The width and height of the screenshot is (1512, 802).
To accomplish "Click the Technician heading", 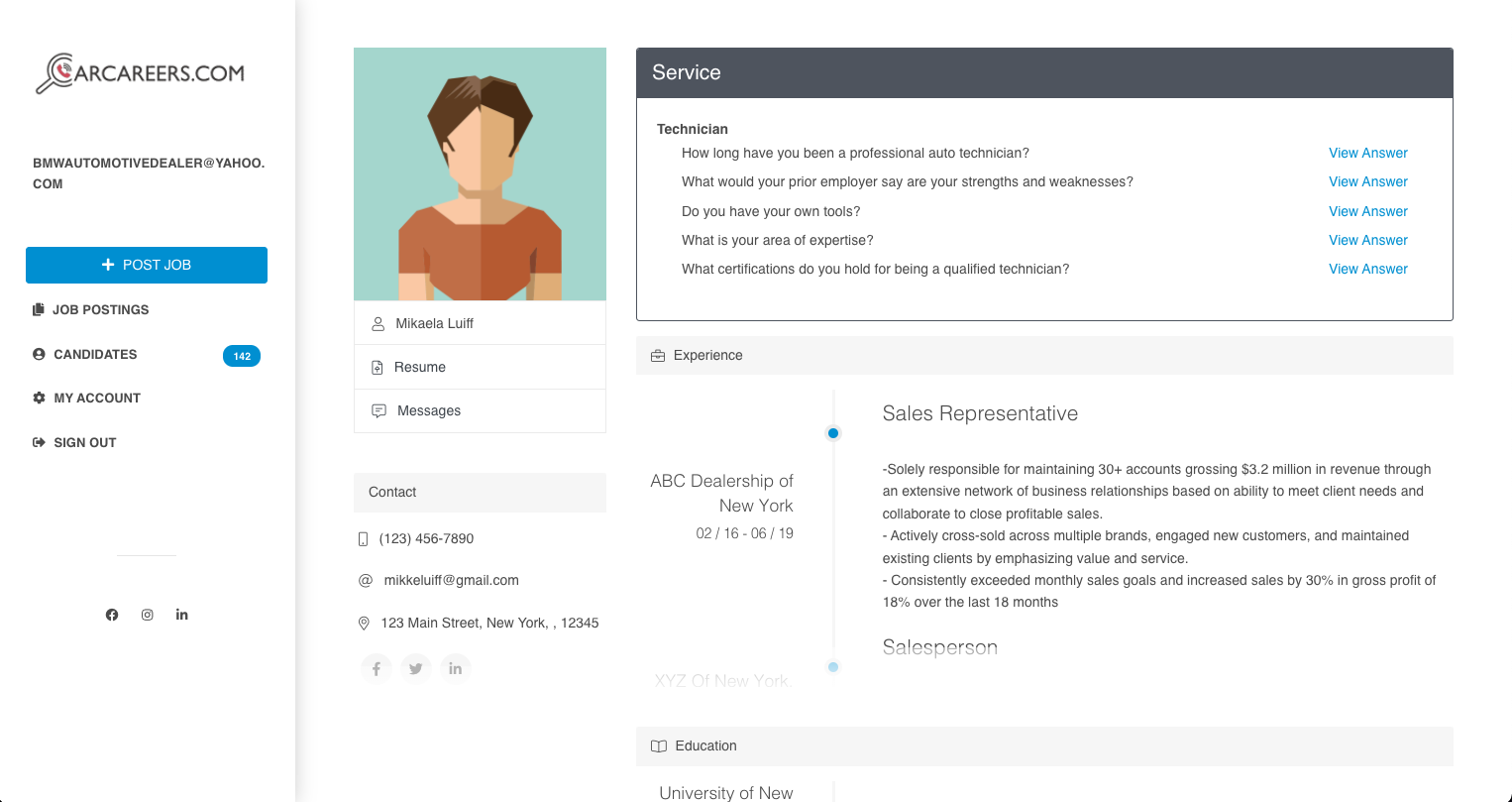I will (x=693, y=129).
